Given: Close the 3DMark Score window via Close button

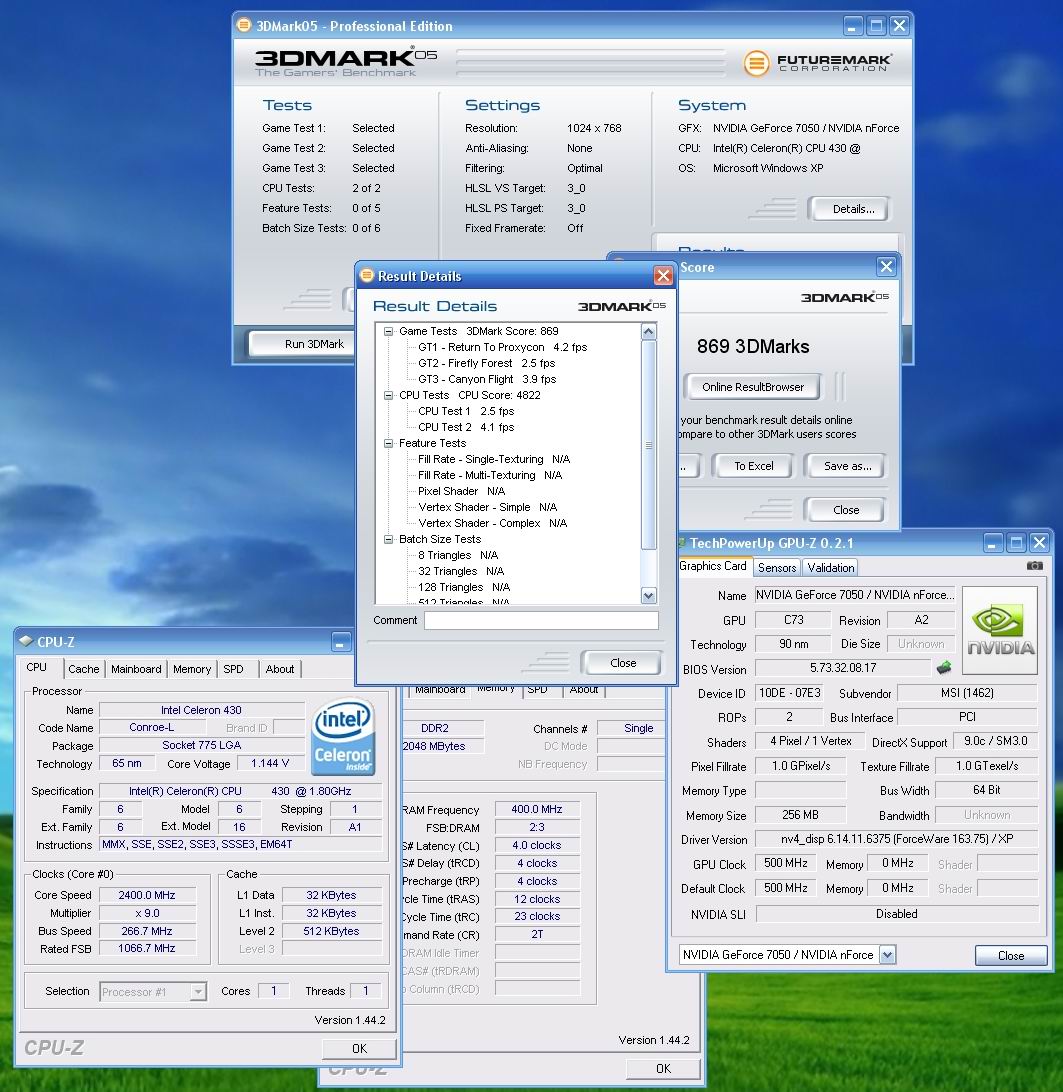Looking at the screenshot, I should (846, 510).
